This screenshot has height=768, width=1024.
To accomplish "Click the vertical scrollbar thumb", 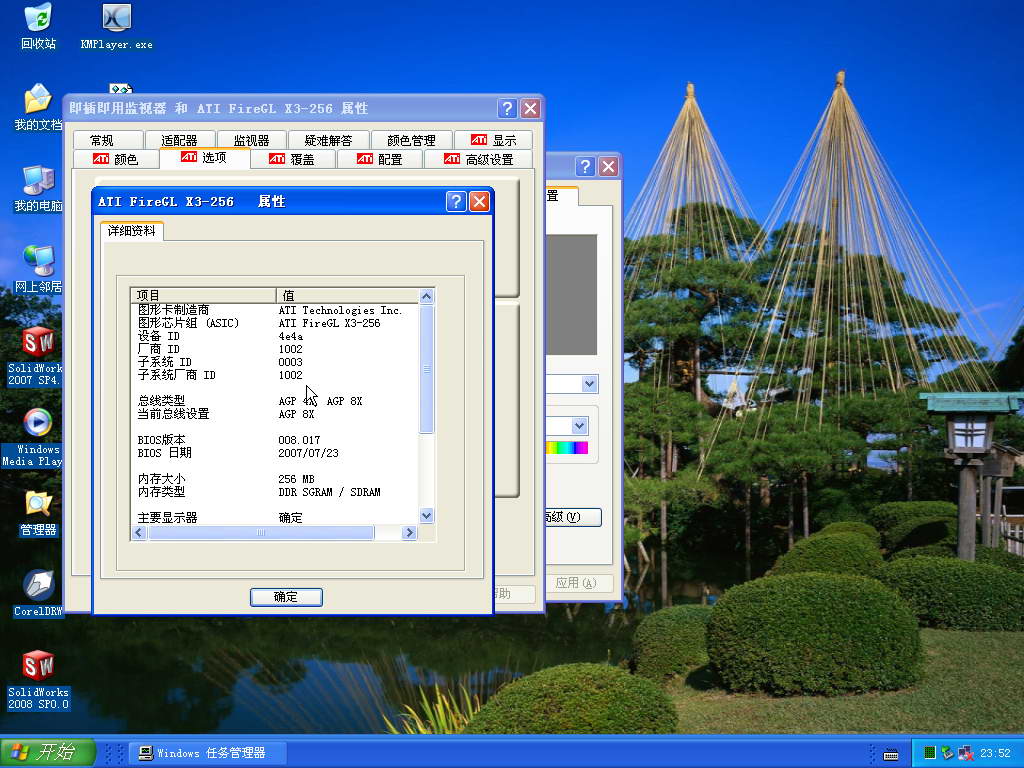I will point(426,370).
